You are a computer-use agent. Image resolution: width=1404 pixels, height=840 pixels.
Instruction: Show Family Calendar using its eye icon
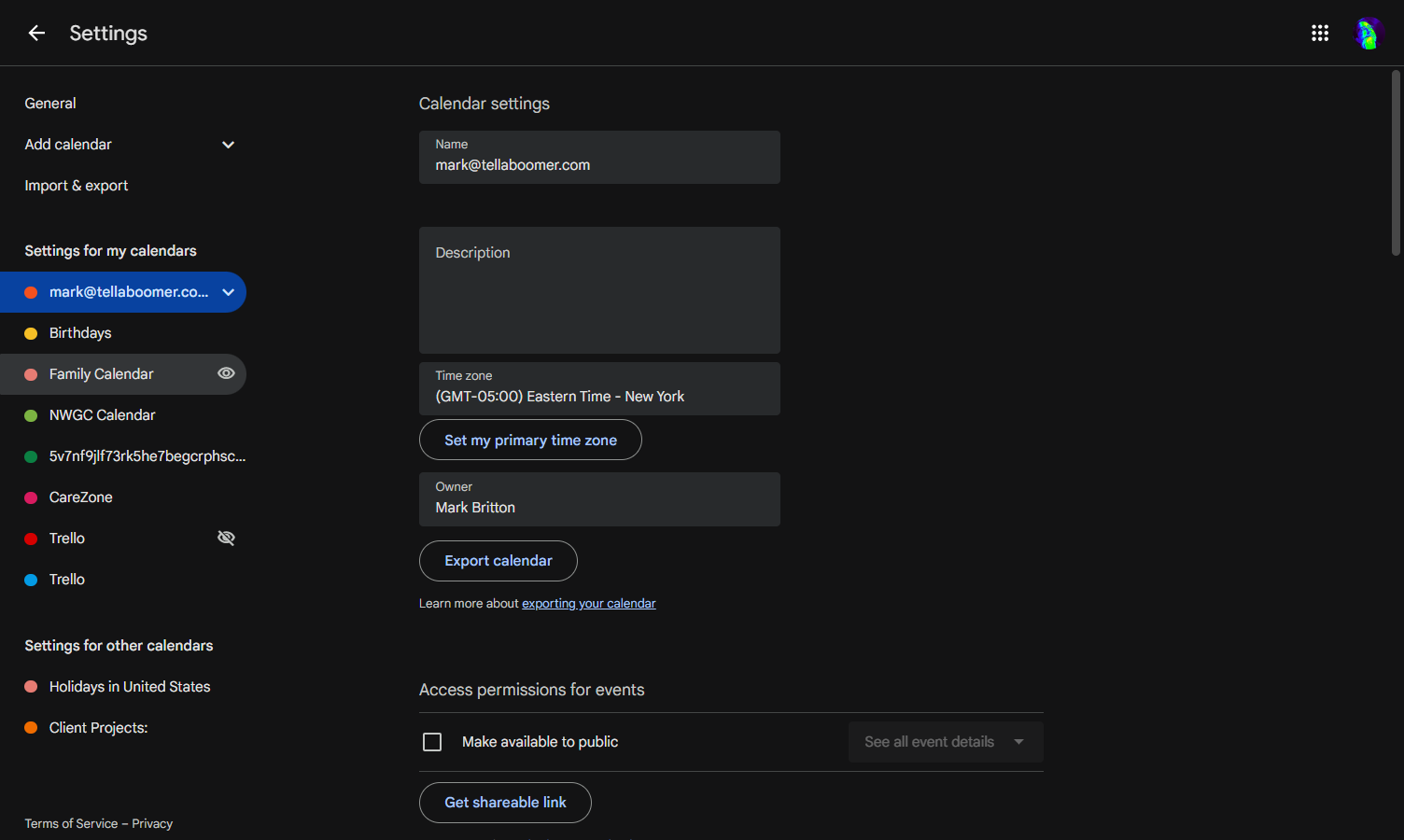pos(226,373)
